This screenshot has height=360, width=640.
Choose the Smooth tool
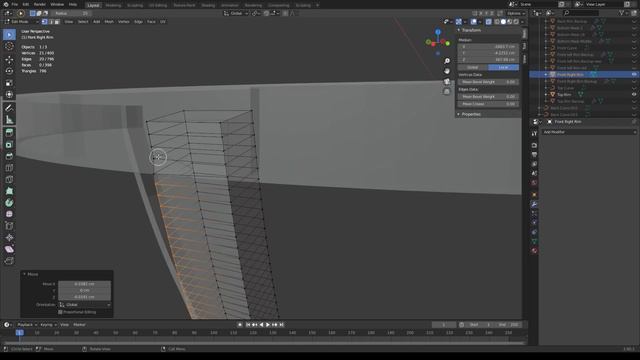9,214
